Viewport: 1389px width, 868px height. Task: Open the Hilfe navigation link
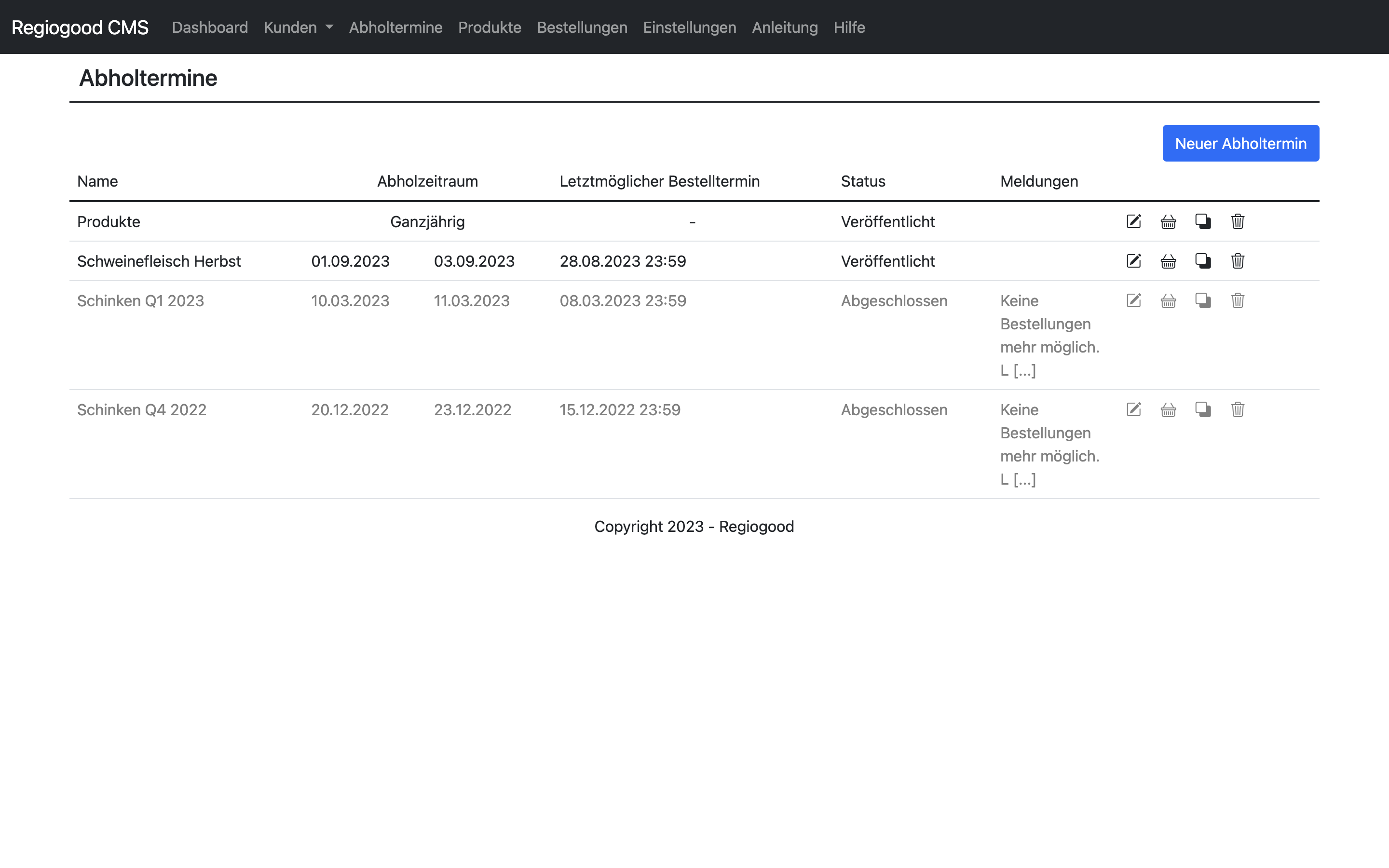tap(849, 27)
